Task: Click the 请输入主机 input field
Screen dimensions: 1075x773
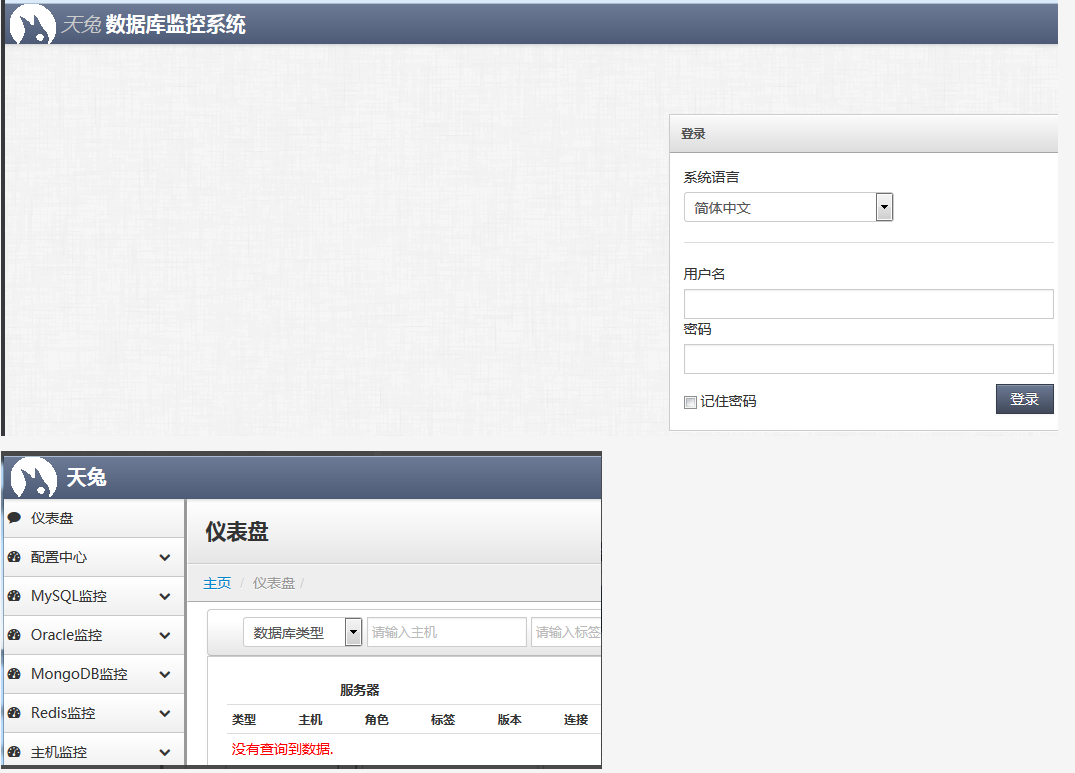Action: point(447,632)
